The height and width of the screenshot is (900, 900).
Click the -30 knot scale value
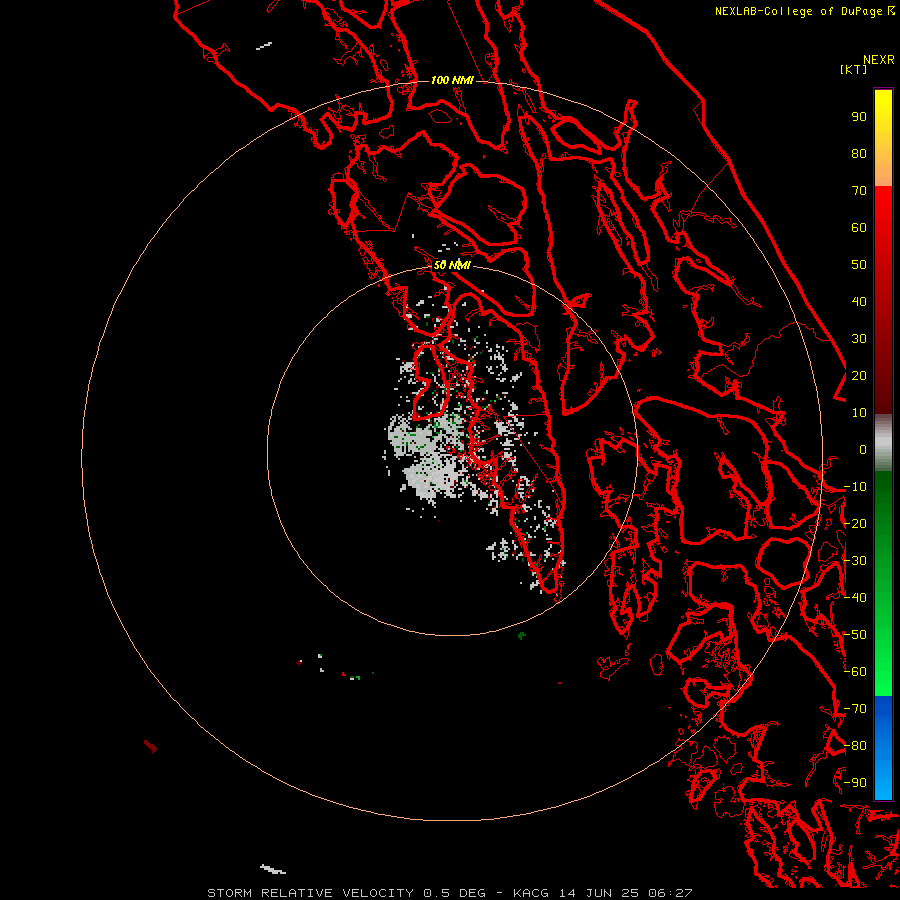(855, 561)
